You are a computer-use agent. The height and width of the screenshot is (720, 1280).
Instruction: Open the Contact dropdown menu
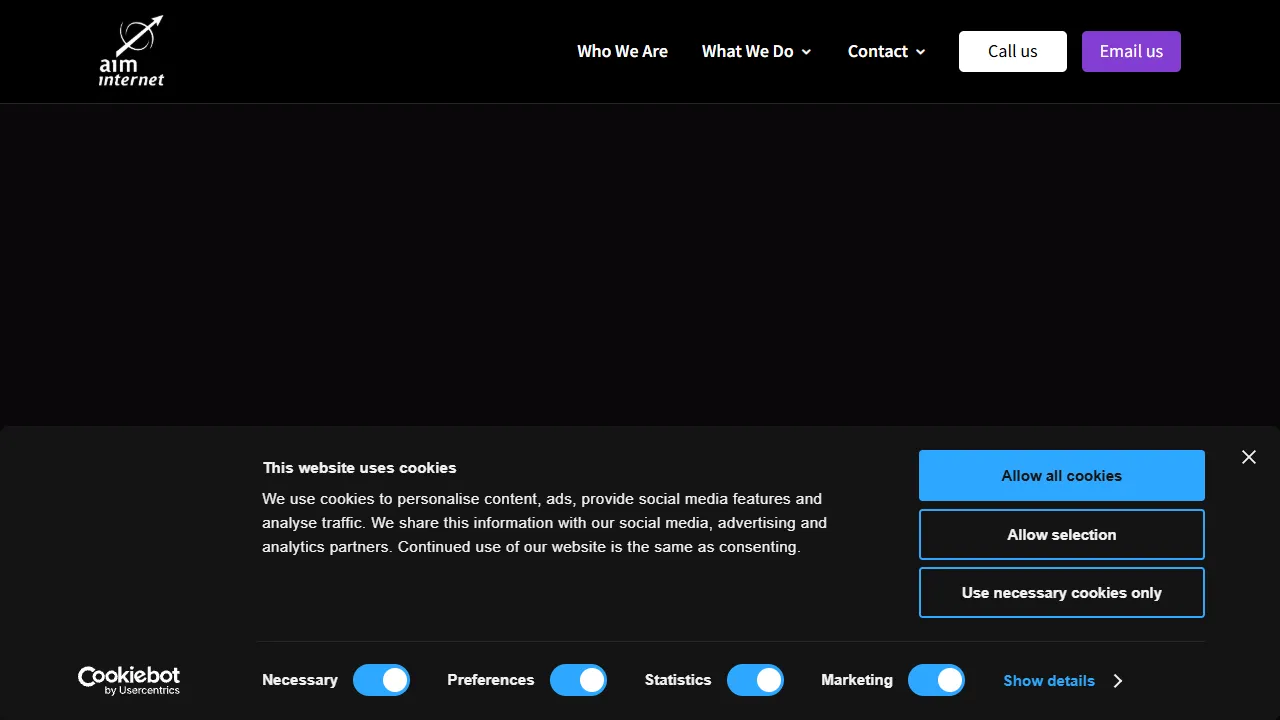point(878,51)
